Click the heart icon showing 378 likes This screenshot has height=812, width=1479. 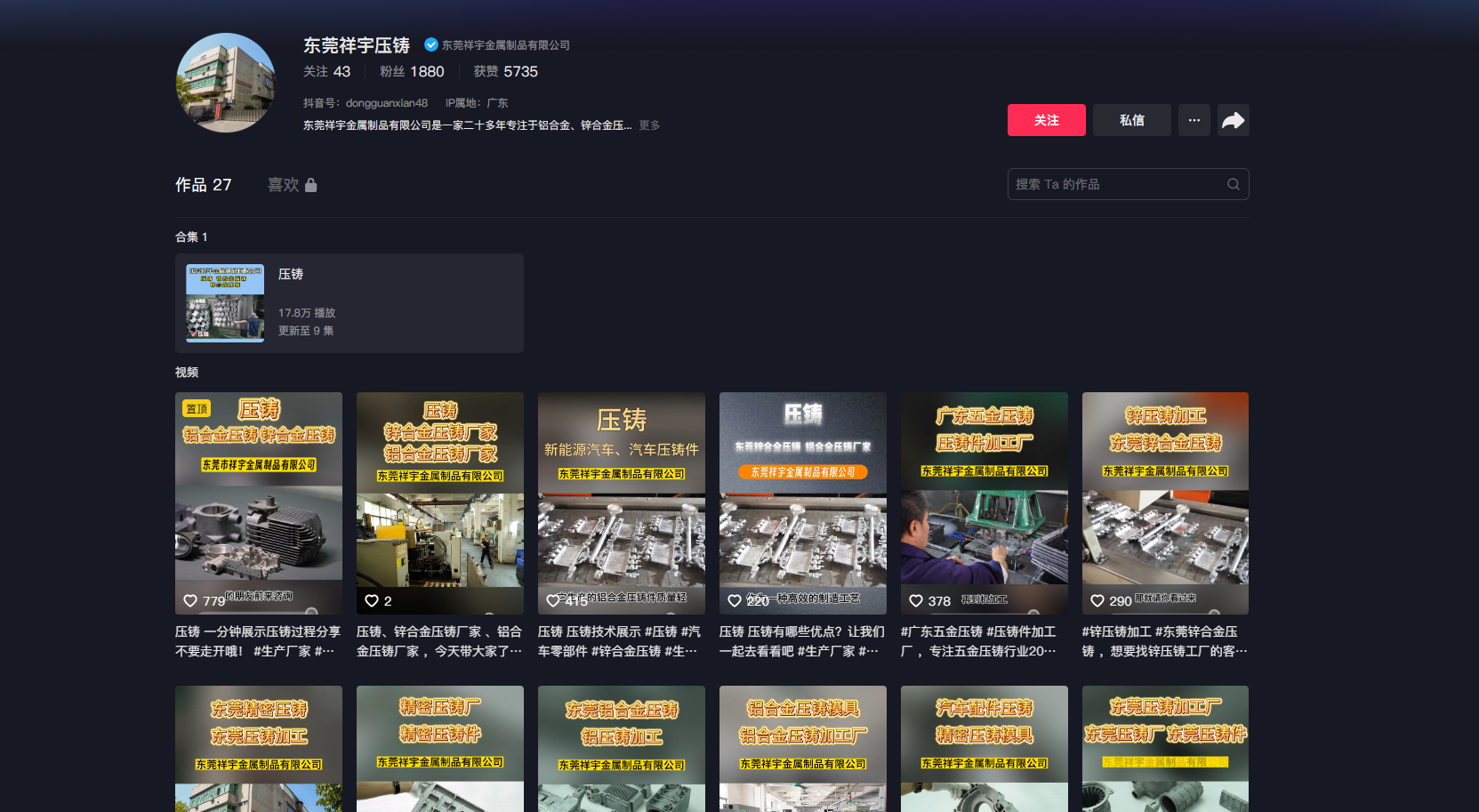916,601
